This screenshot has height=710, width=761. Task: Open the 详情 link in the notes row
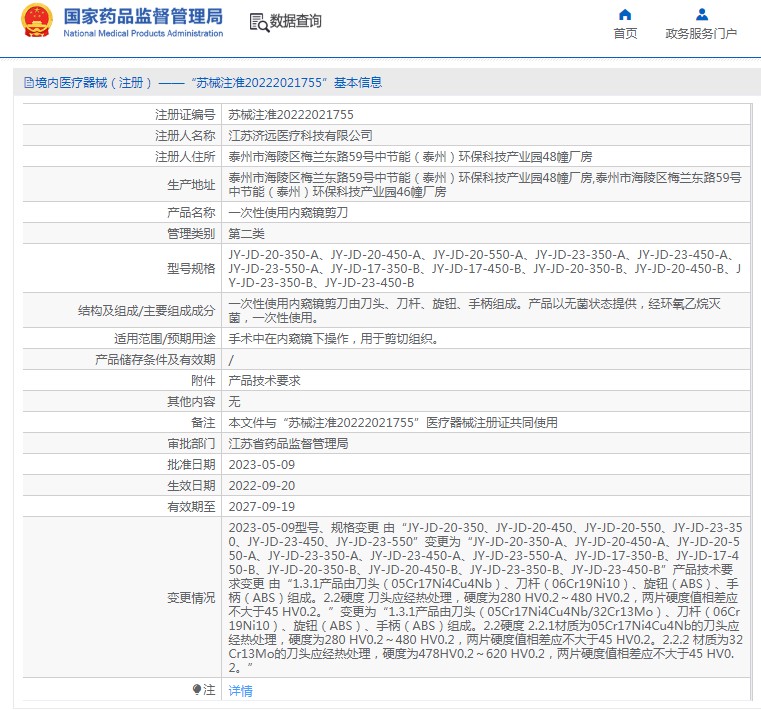coord(240,691)
